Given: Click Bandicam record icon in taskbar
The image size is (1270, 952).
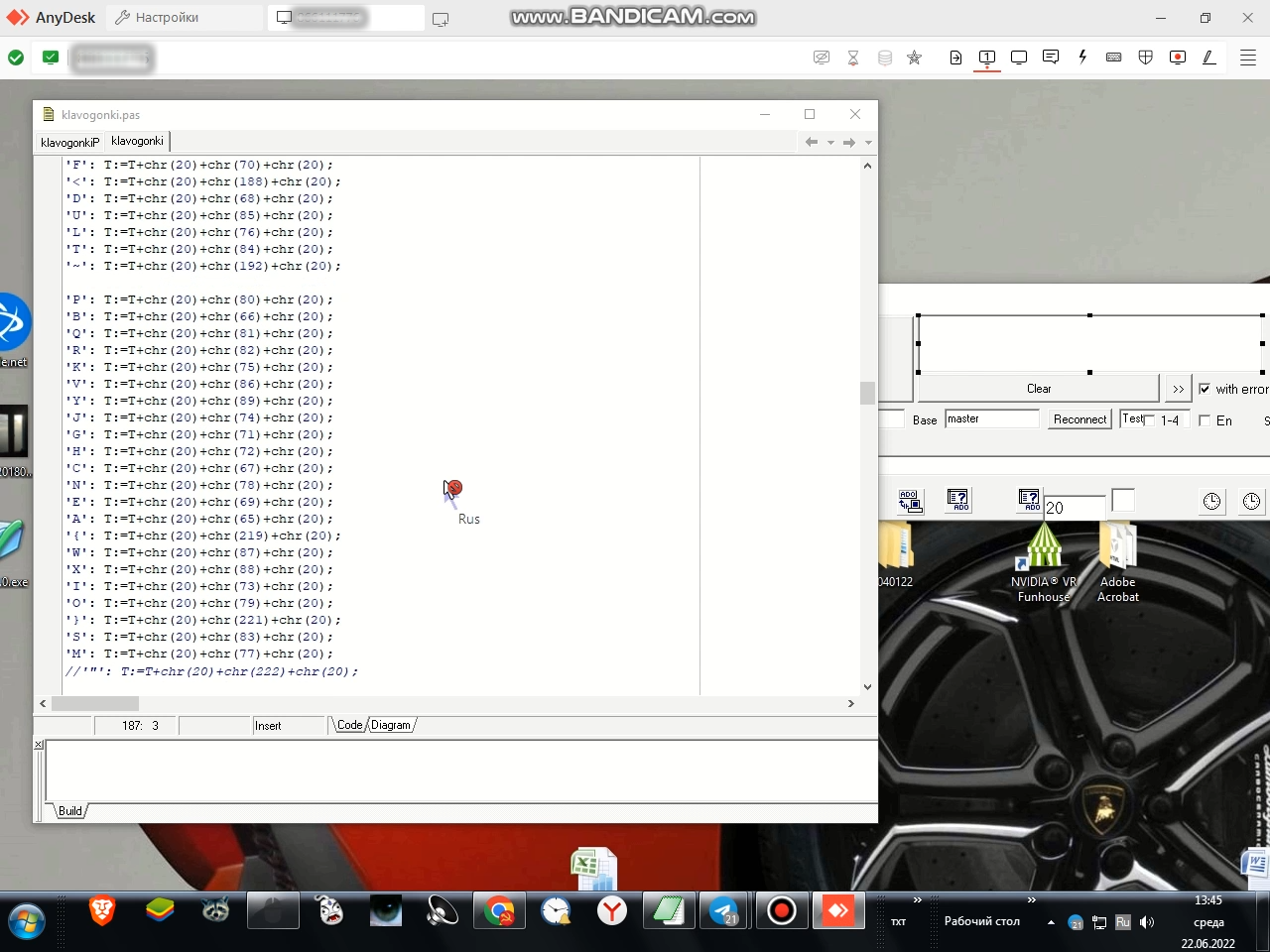Looking at the screenshot, I should (x=782, y=910).
